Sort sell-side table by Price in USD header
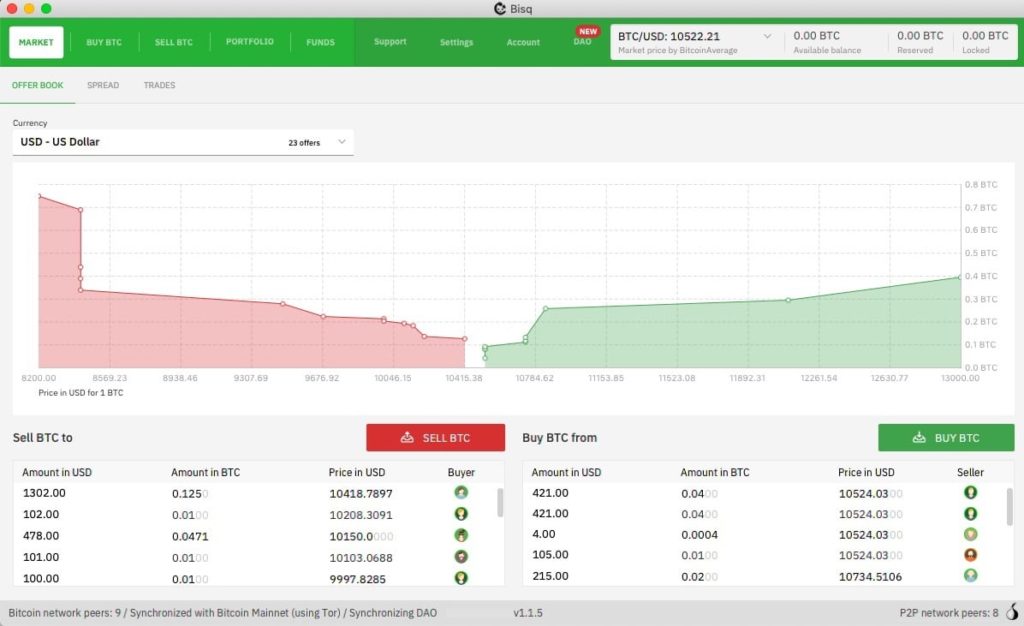Image resolution: width=1024 pixels, height=626 pixels. point(357,472)
